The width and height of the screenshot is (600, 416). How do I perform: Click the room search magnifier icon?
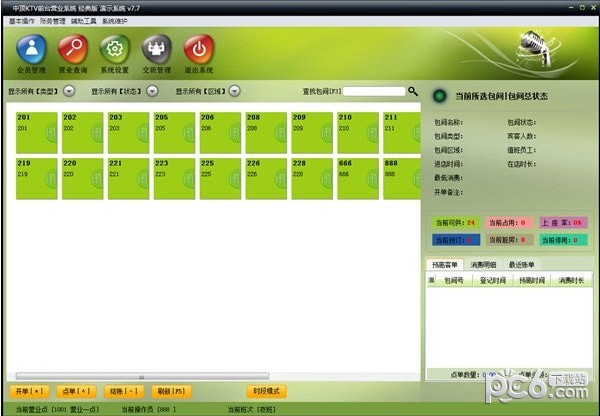[x=412, y=91]
